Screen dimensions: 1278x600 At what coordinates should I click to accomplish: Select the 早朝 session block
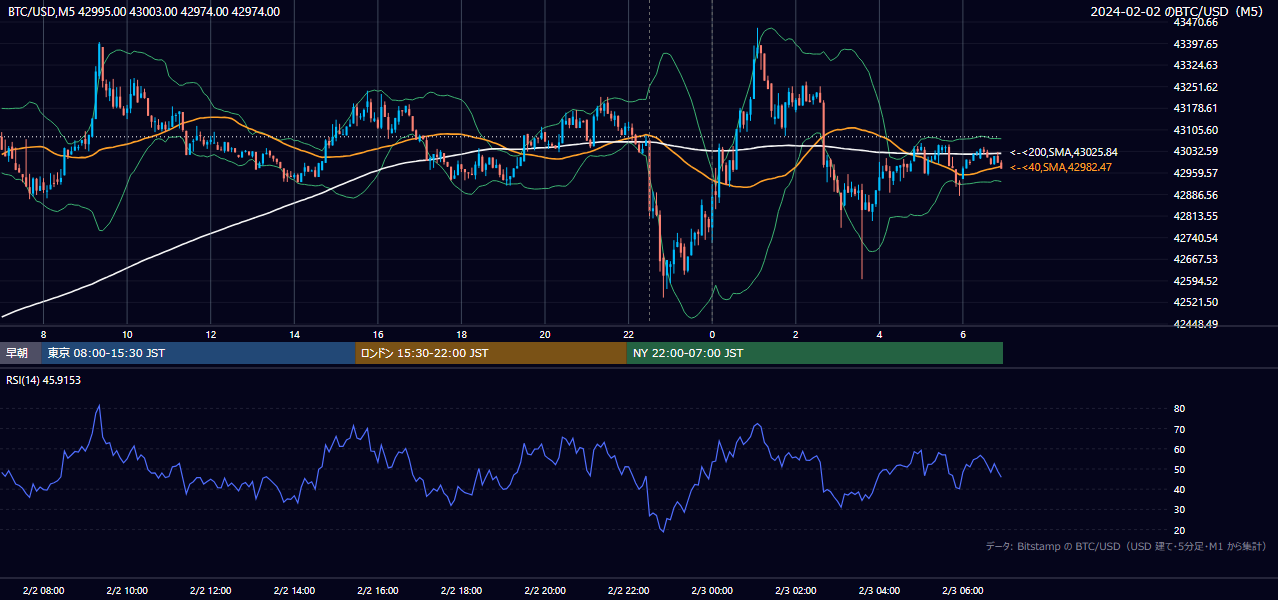(x=20, y=353)
